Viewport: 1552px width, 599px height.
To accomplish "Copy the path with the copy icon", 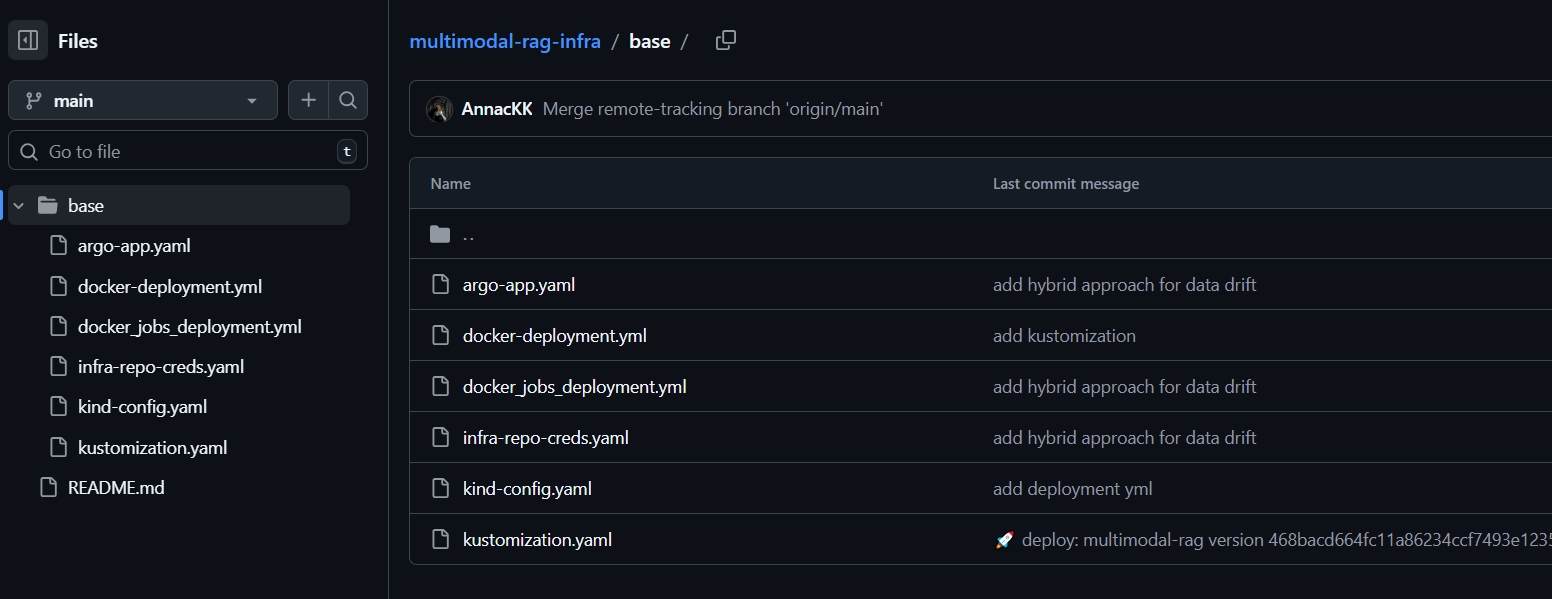I will [x=726, y=41].
